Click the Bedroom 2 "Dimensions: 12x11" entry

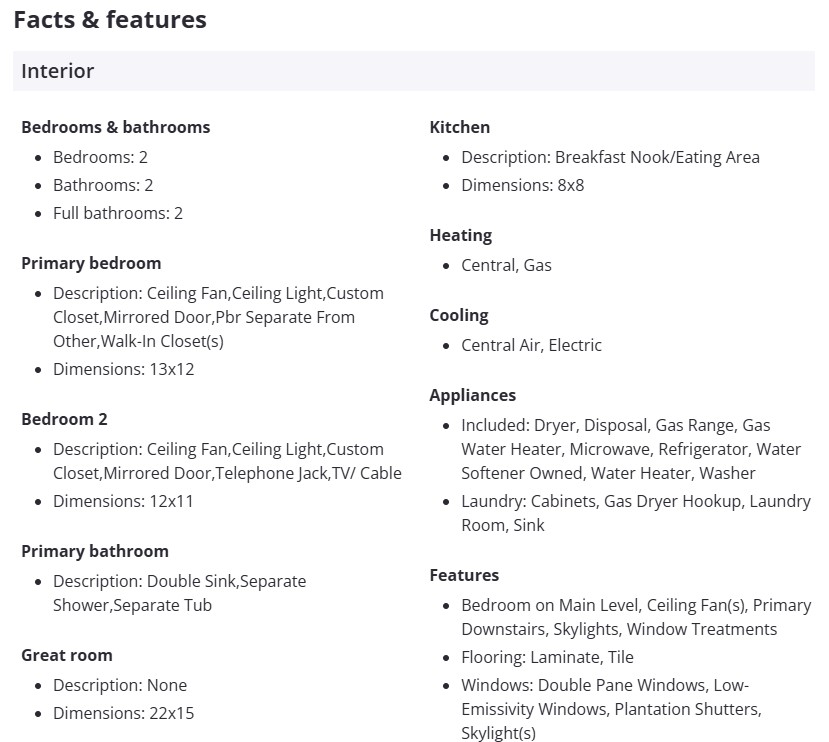123,501
